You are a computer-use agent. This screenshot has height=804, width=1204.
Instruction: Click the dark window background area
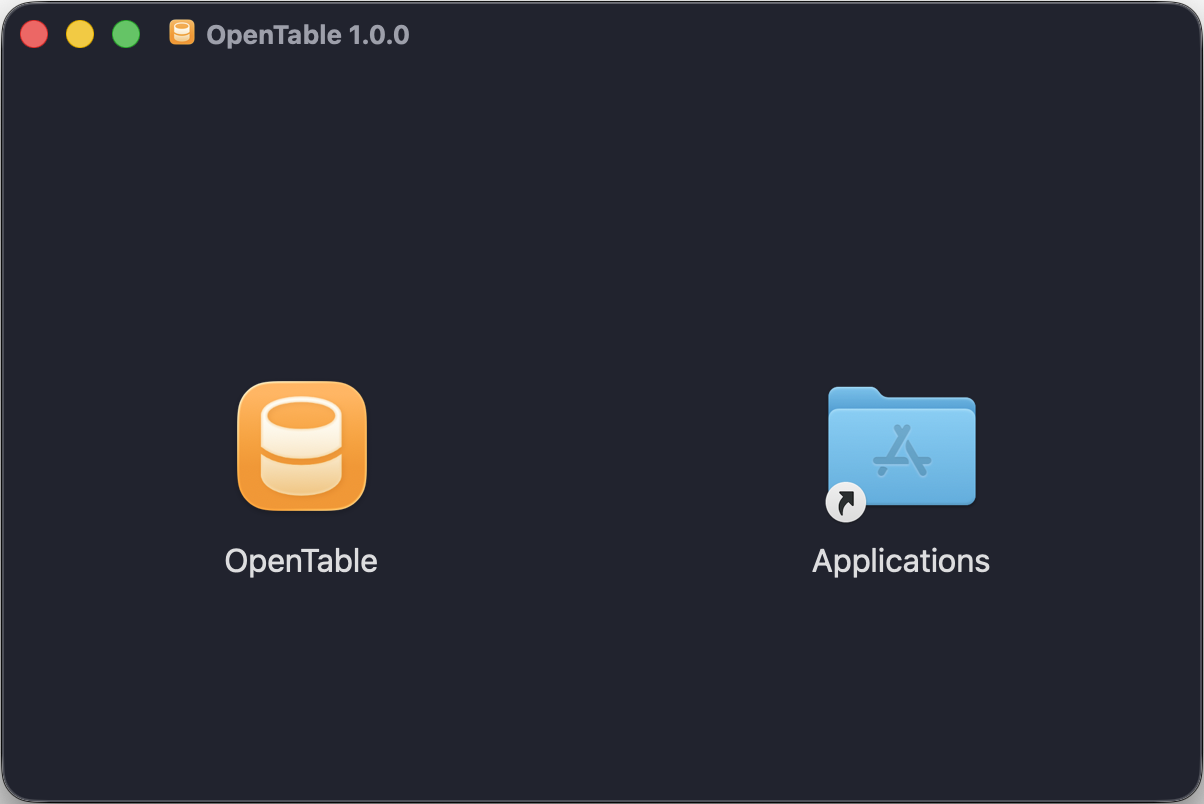pos(600,700)
